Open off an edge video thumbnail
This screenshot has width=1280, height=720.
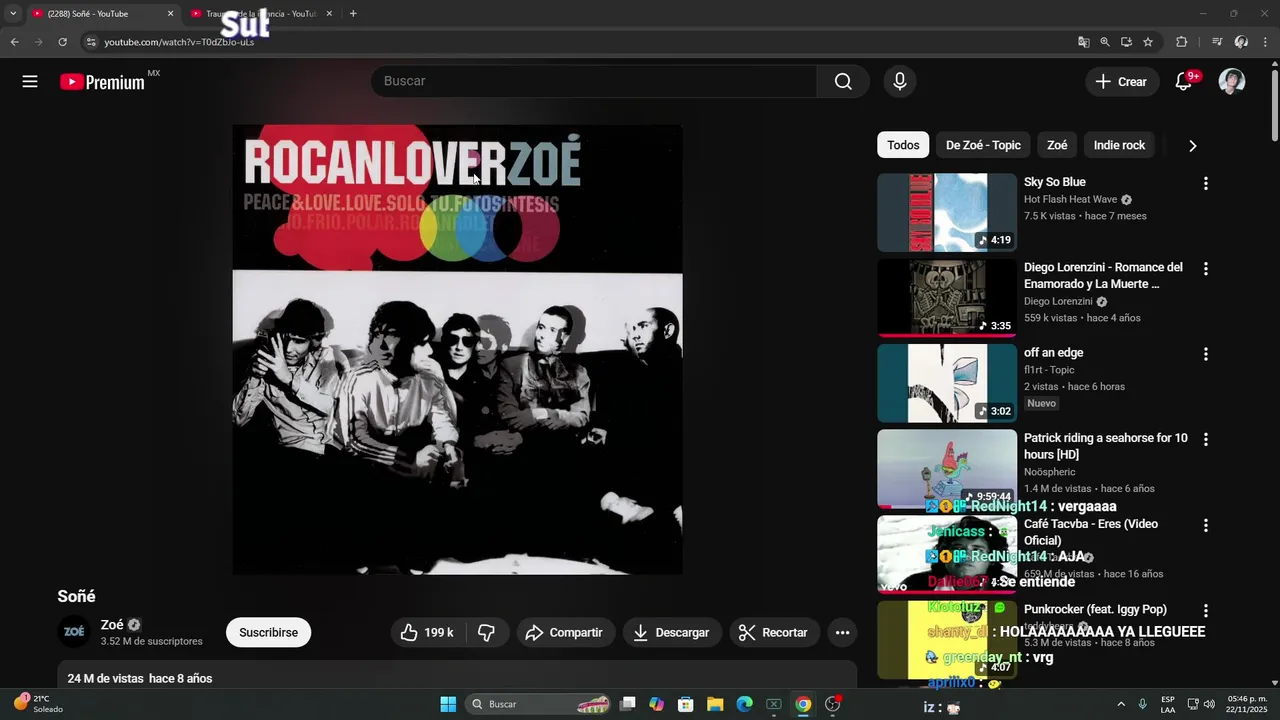coord(947,383)
